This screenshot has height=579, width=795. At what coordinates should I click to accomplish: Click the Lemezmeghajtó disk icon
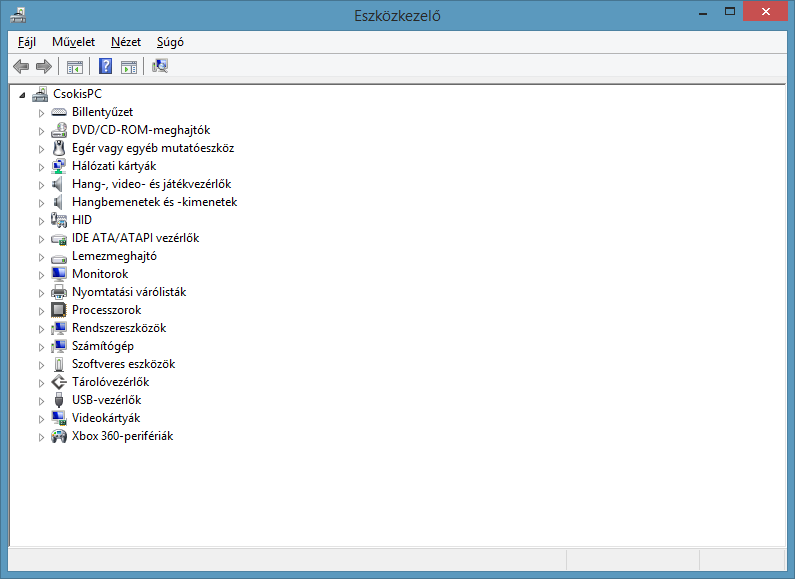pos(59,258)
